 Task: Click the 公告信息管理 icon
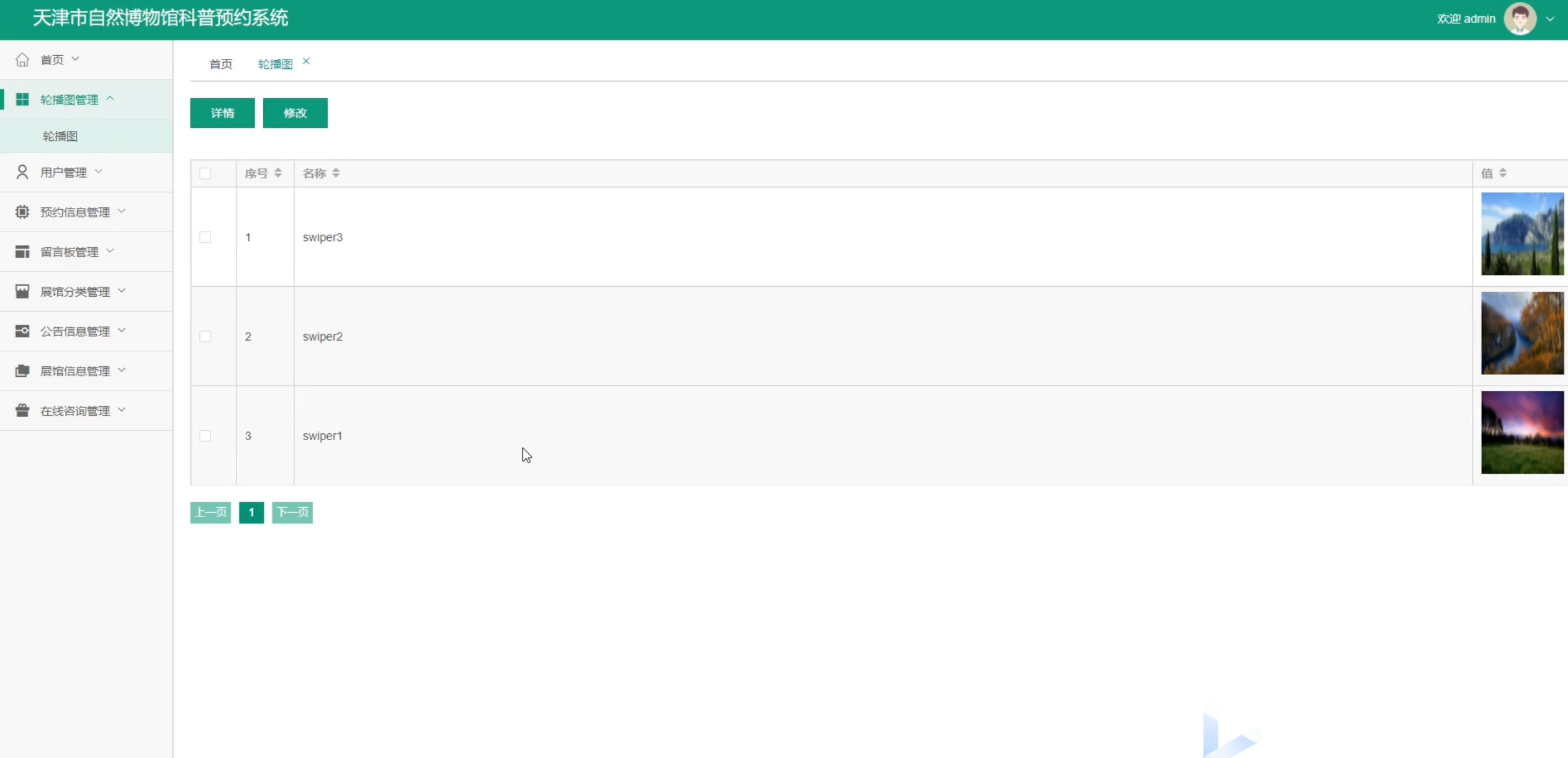point(22,331)
